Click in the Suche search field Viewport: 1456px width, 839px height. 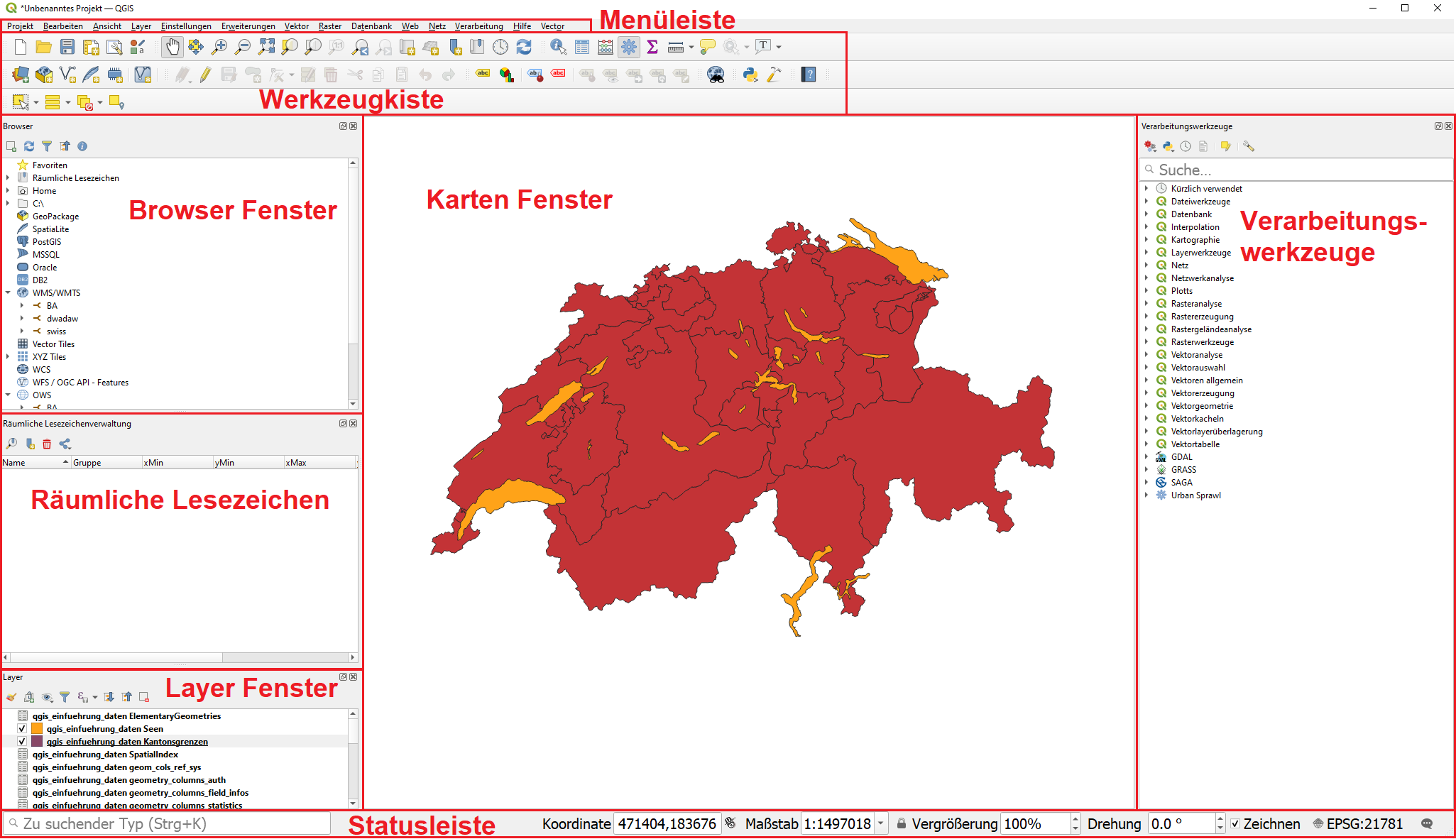tap(1292, 170)
